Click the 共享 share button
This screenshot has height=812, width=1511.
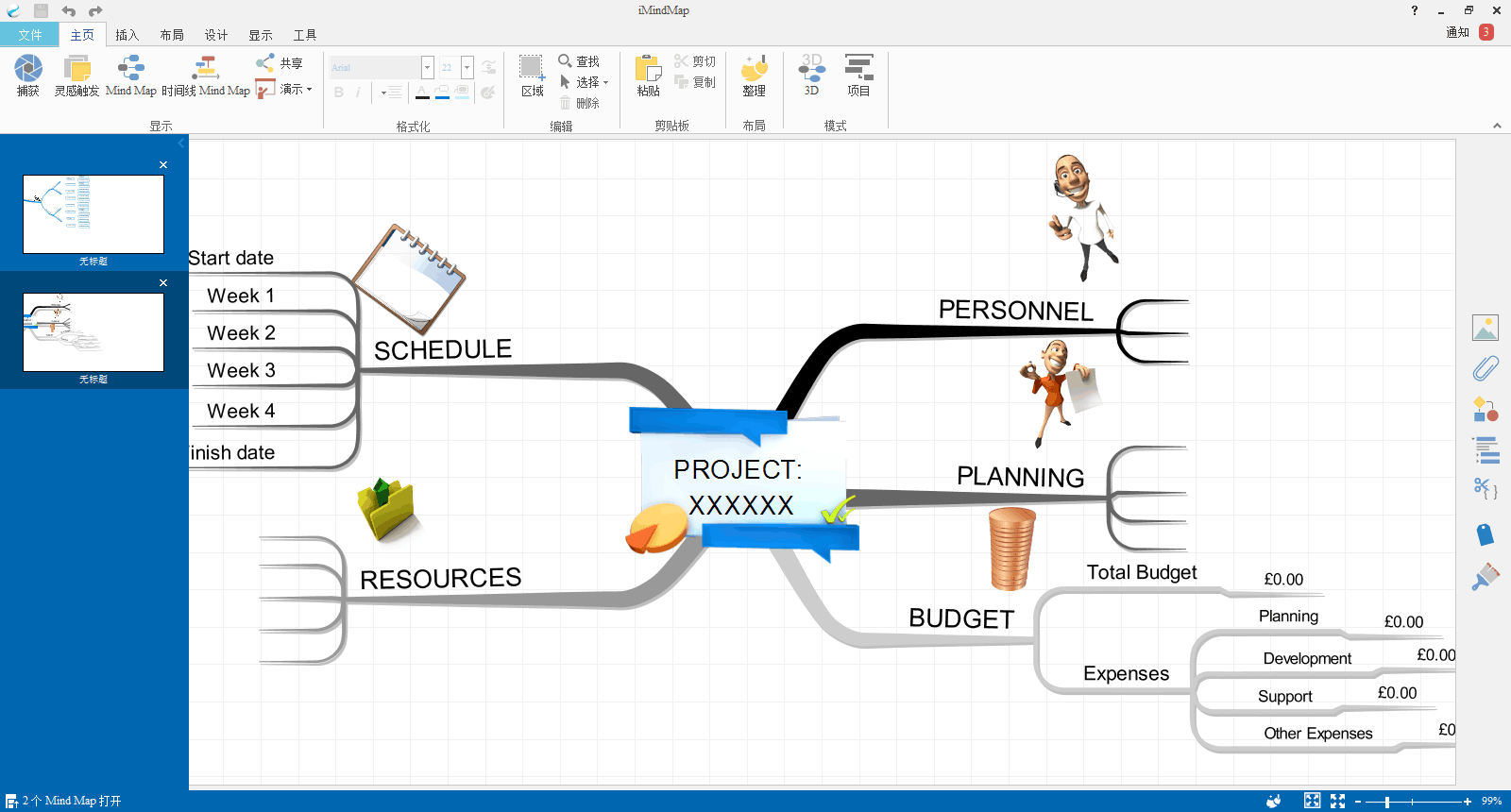click(x=280, y=63)
